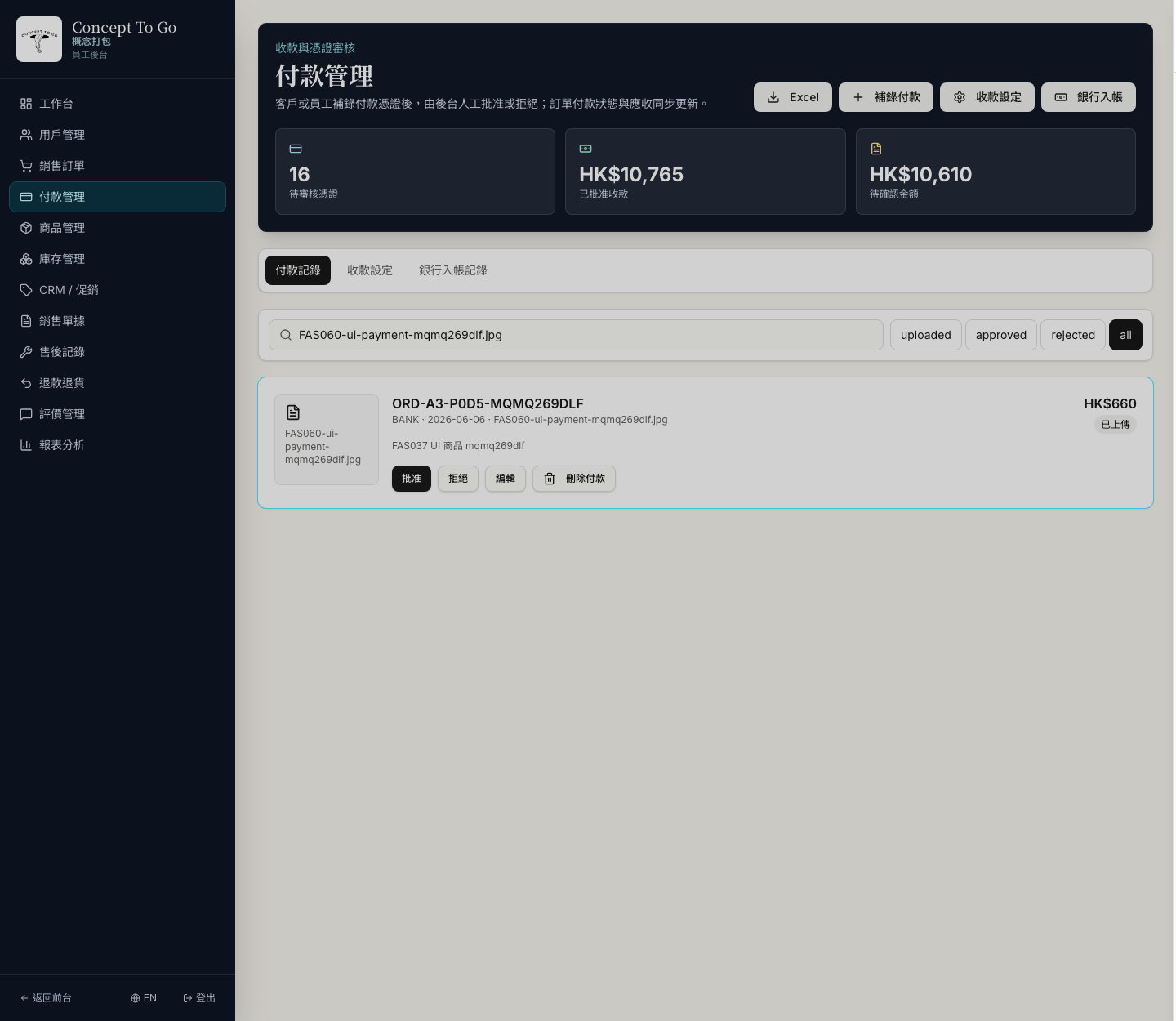Select the HK$10,765 已批准收款 card
The width and height of the screenshot is (1176, 1021).
coord(706,172)
